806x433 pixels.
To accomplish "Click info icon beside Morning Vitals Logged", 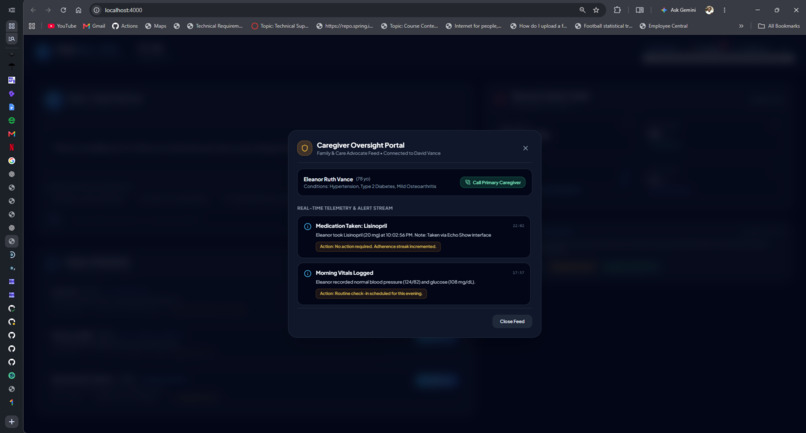I will click(x=307, y=274).
